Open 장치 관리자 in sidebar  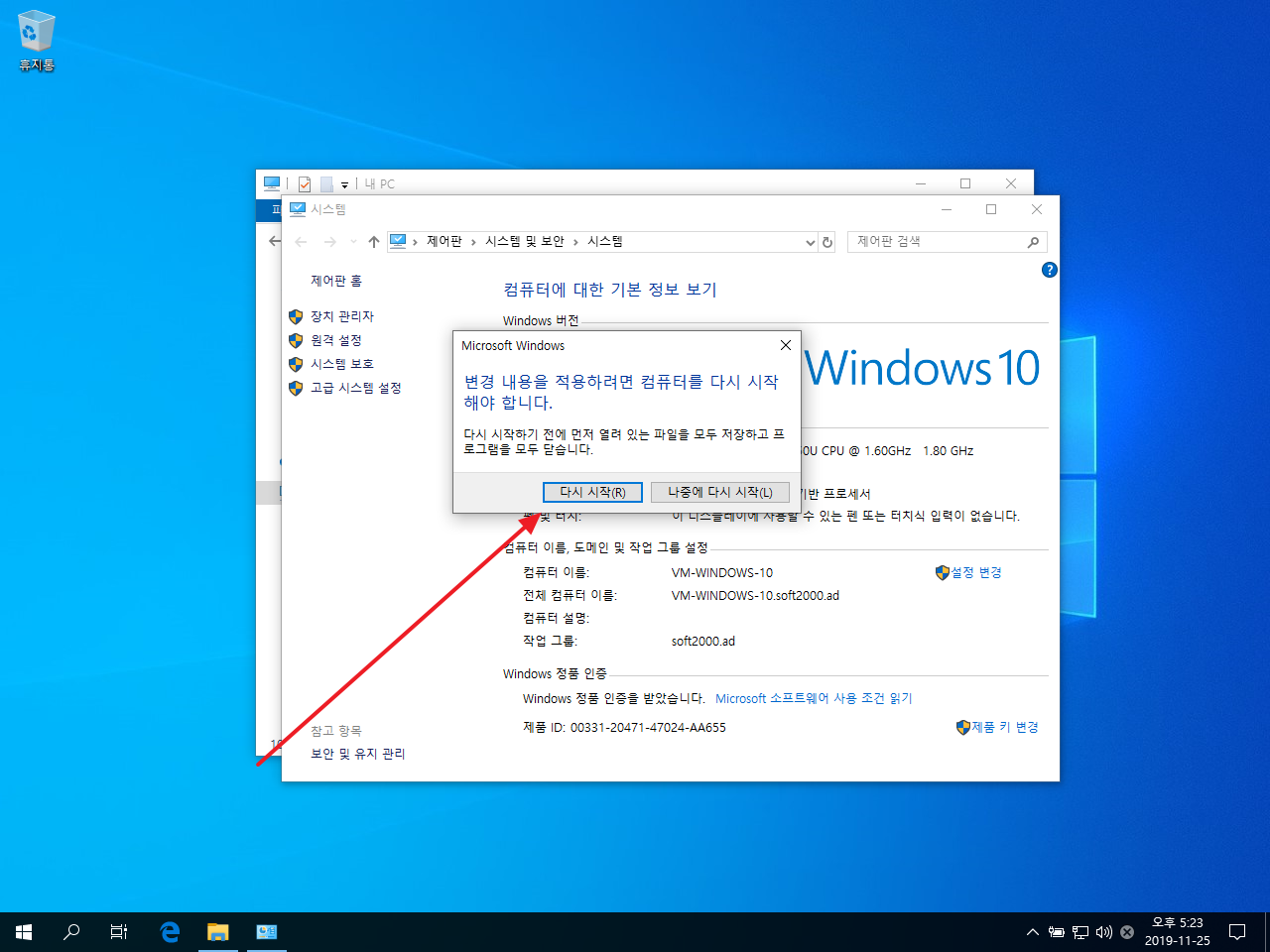tap(342, 316)
